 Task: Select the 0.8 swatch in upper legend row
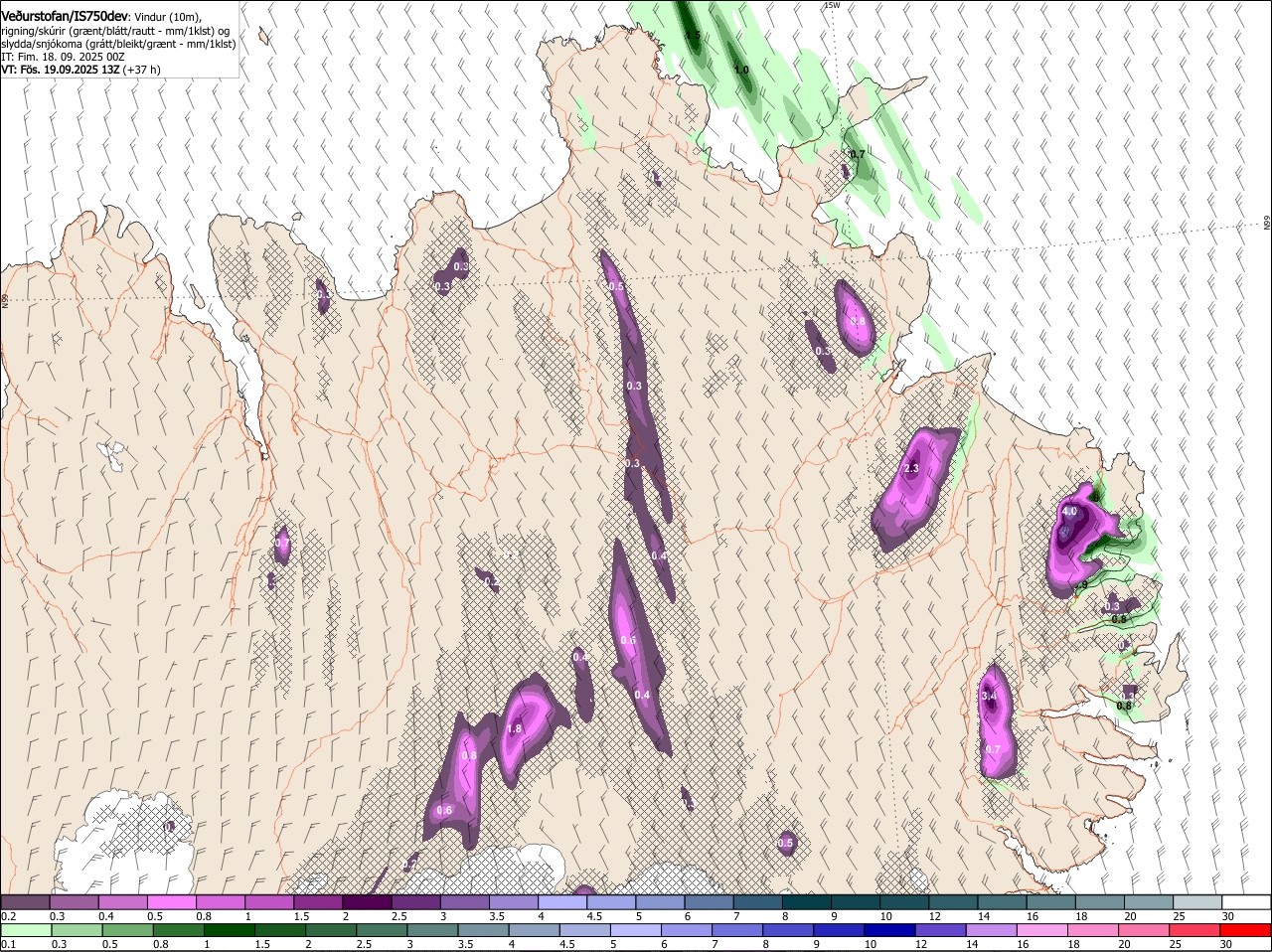click(x=221, y=901)
